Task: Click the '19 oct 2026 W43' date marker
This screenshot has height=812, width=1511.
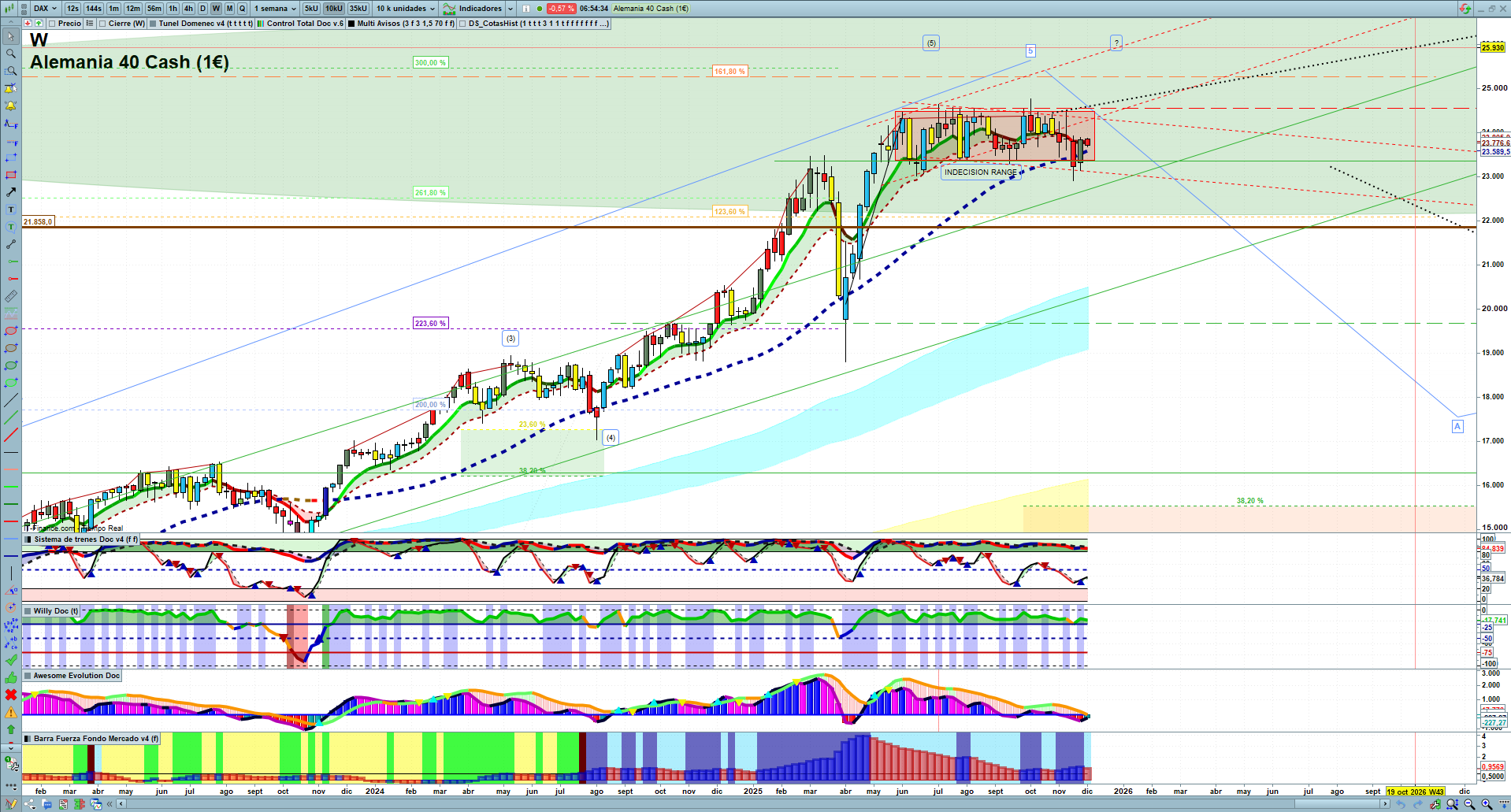Action: click(1416, 792)
